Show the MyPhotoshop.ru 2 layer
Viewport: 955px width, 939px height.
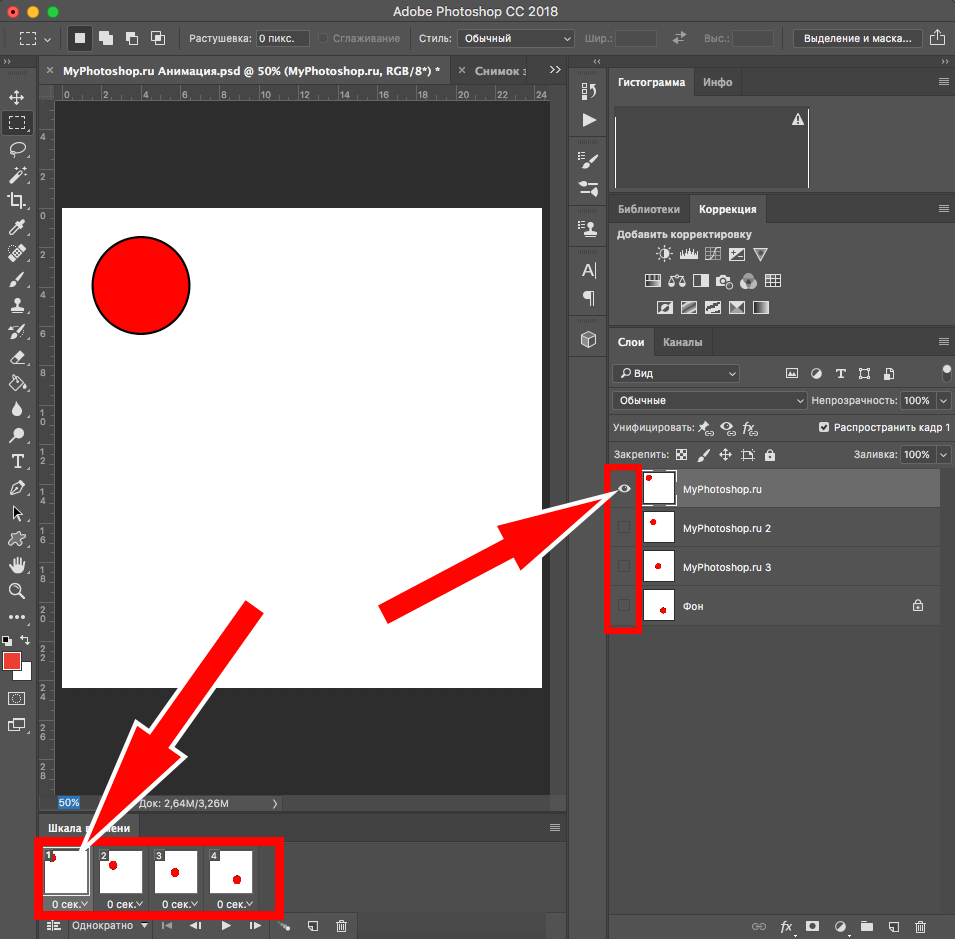[623, 527]
